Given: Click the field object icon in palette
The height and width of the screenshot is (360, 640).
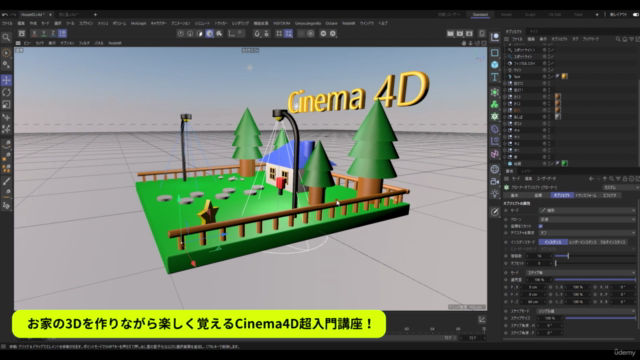Looking at the screenshot, I should click(495, 141).
